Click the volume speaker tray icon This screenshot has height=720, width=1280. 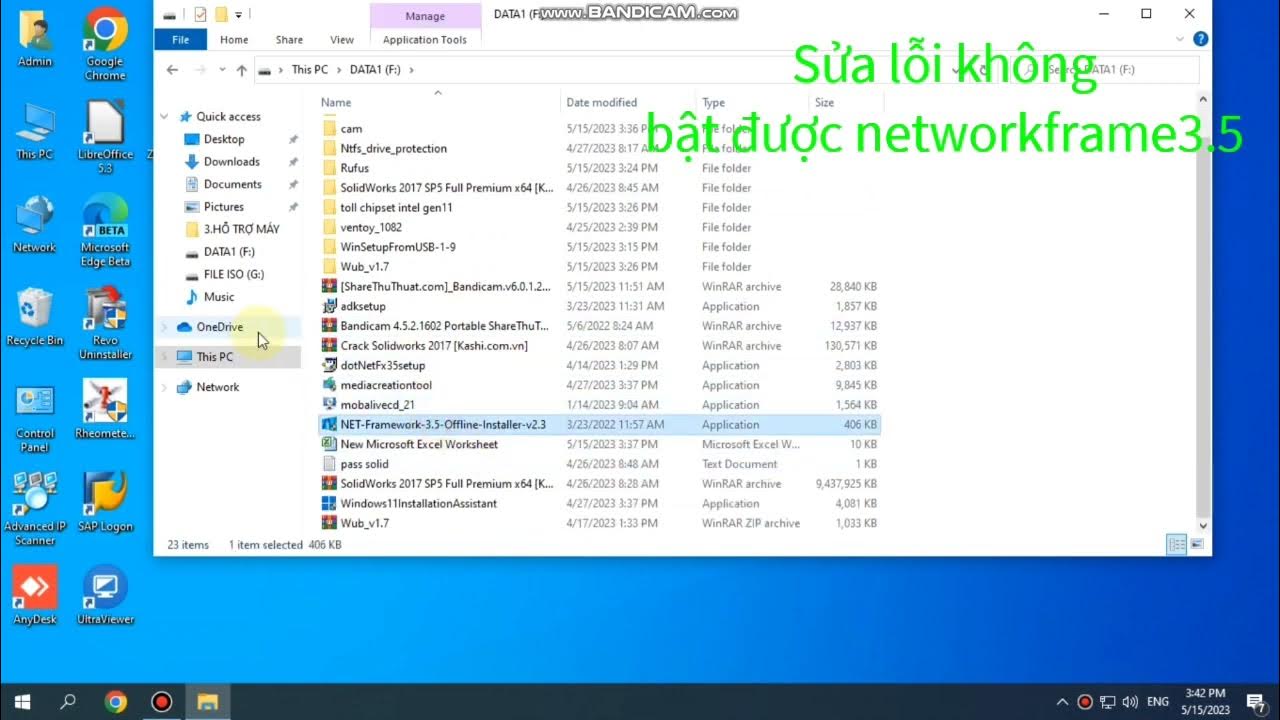coord(1130,702)
